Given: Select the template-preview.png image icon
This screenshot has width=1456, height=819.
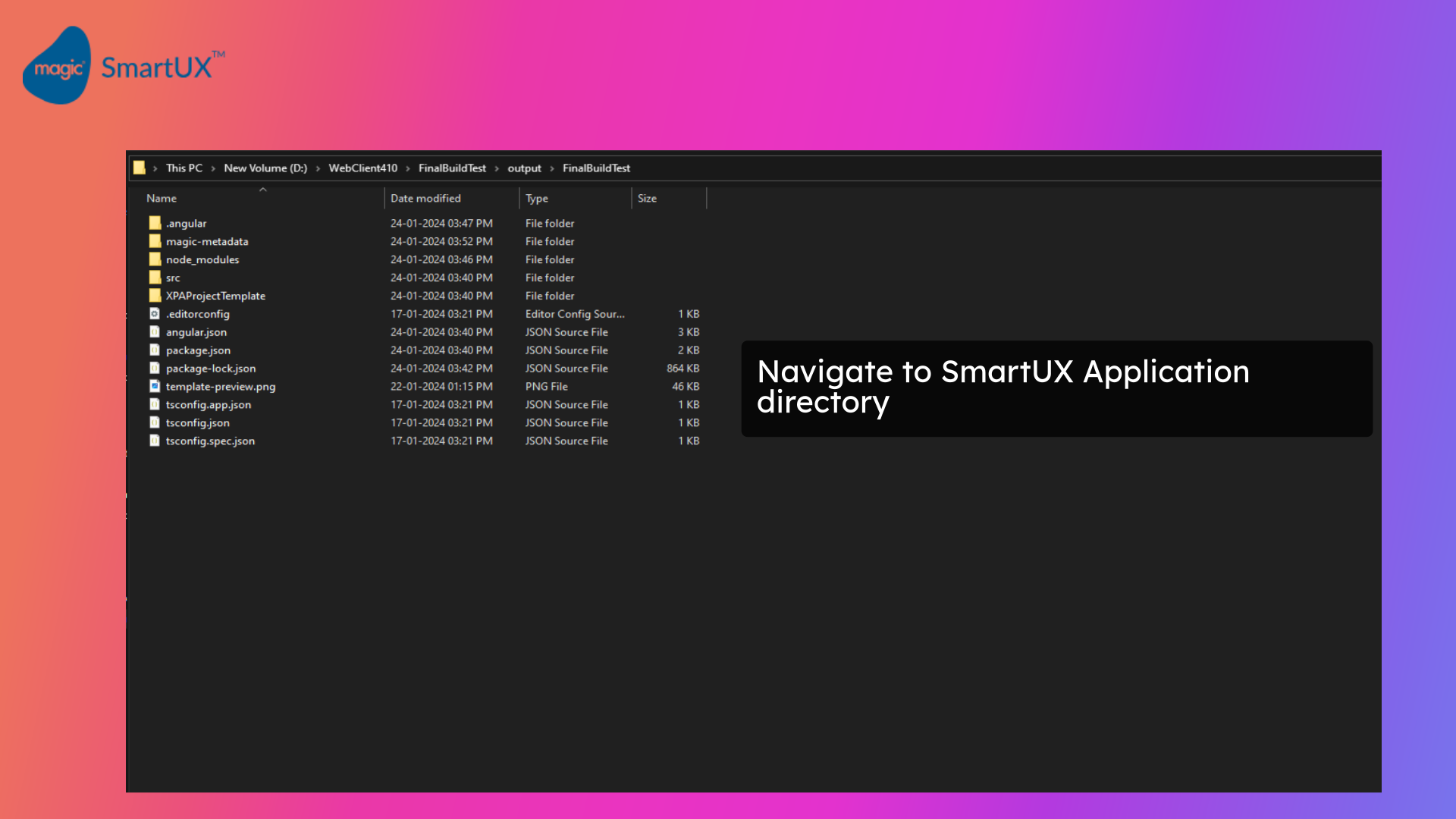Looking at the screenshot, I should 155,386.
